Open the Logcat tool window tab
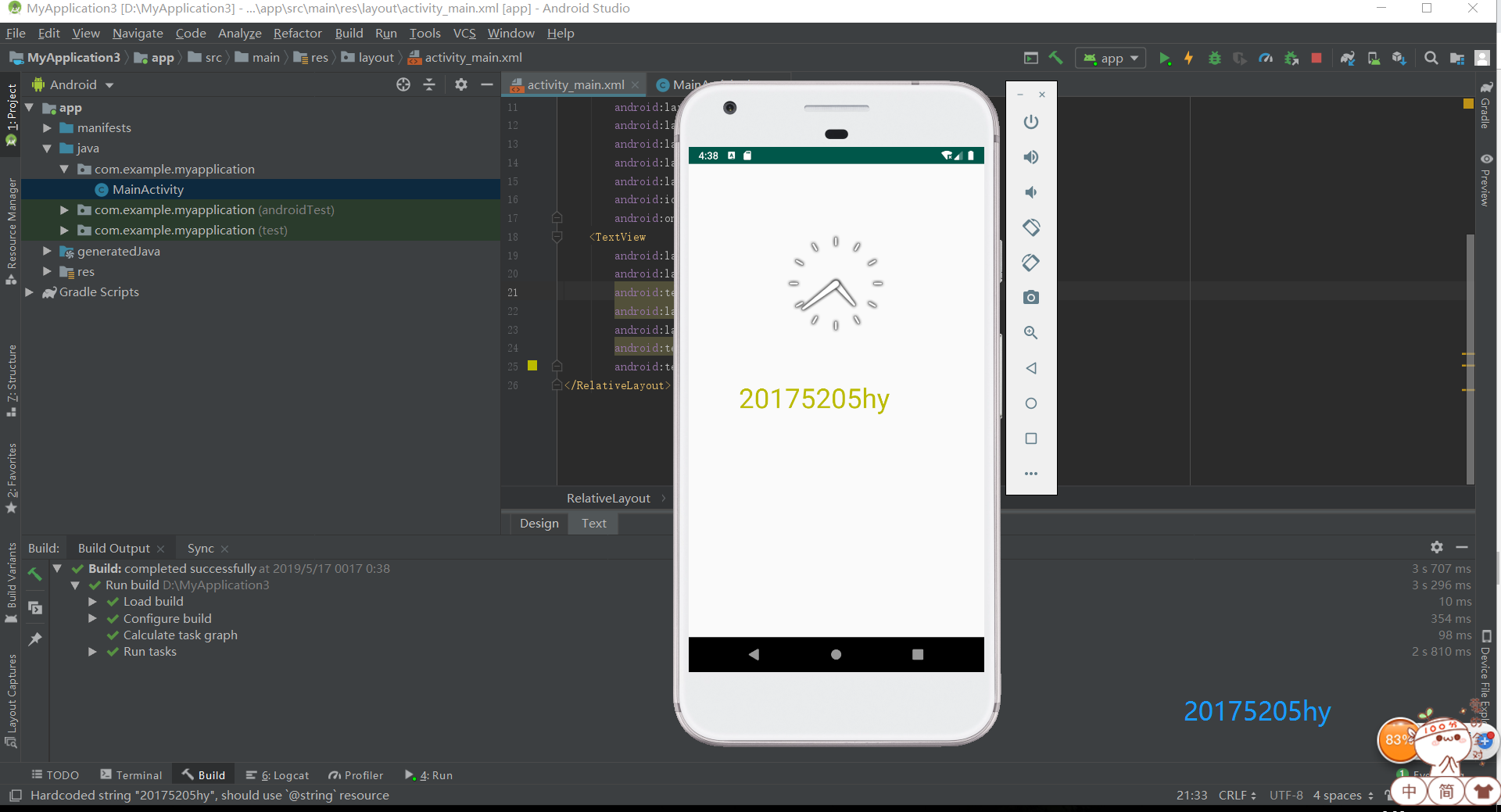 [x=278, y=775]
